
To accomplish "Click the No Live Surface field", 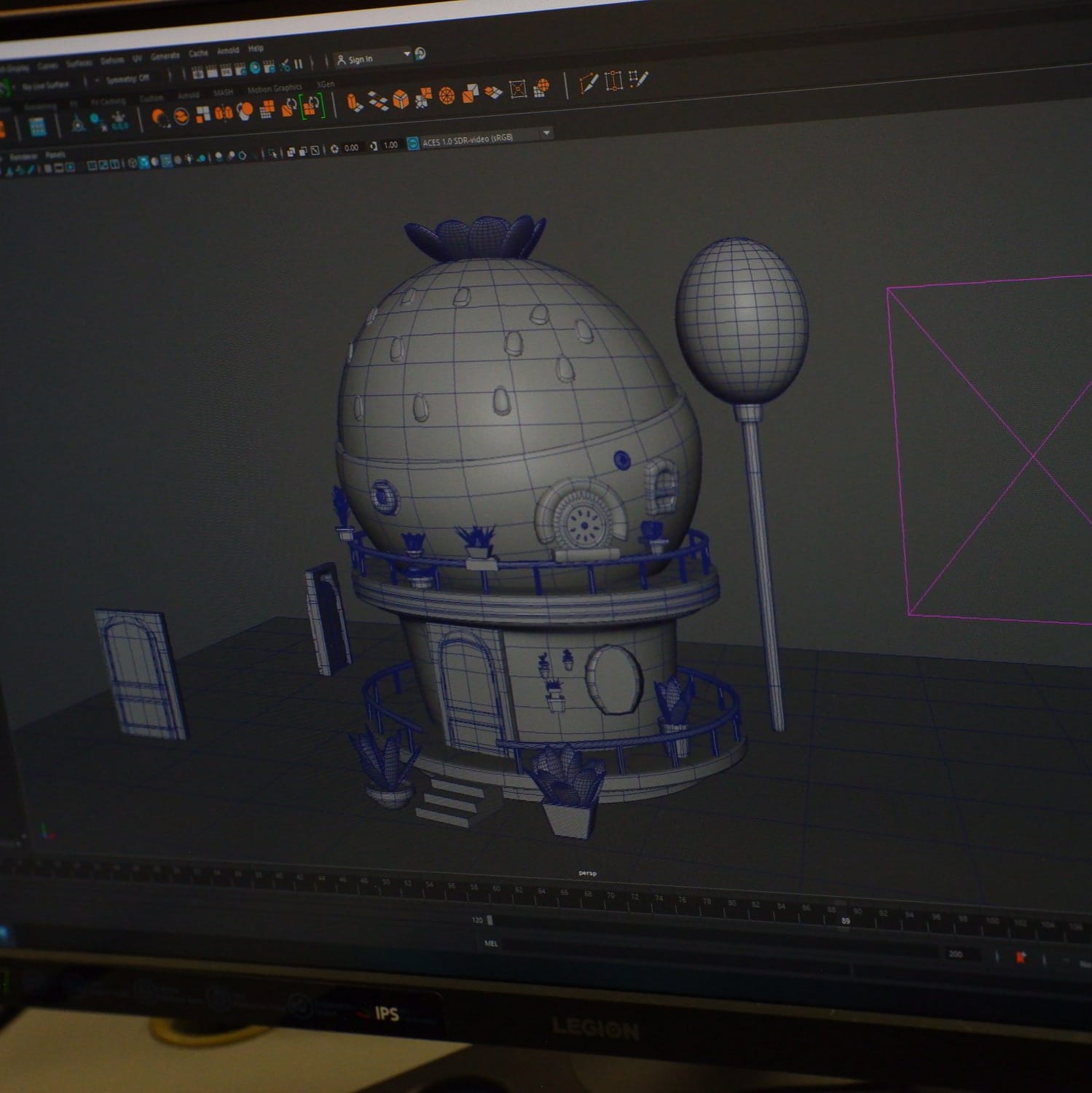I will pyautogui.click(x=45, y=86).
